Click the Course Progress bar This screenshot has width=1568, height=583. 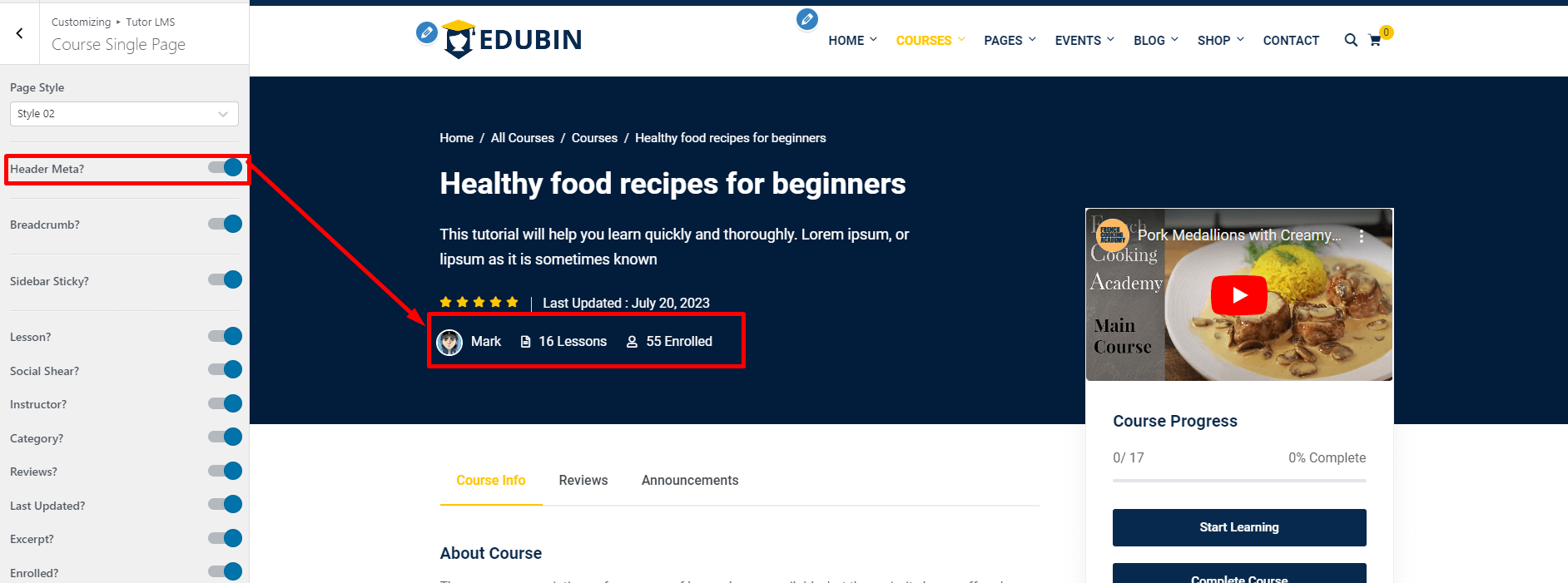point(1238,480)
